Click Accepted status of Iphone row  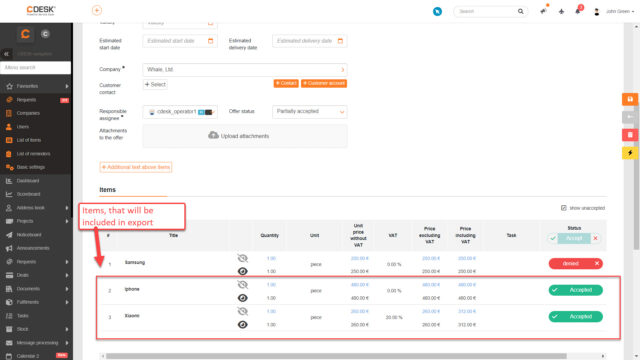click(x=576, y=290)
